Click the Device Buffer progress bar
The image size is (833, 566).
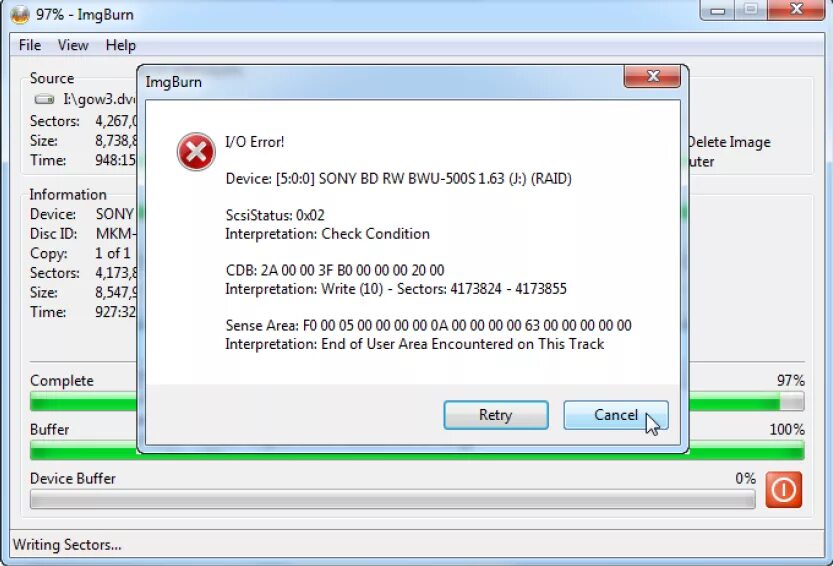point(393,499)
